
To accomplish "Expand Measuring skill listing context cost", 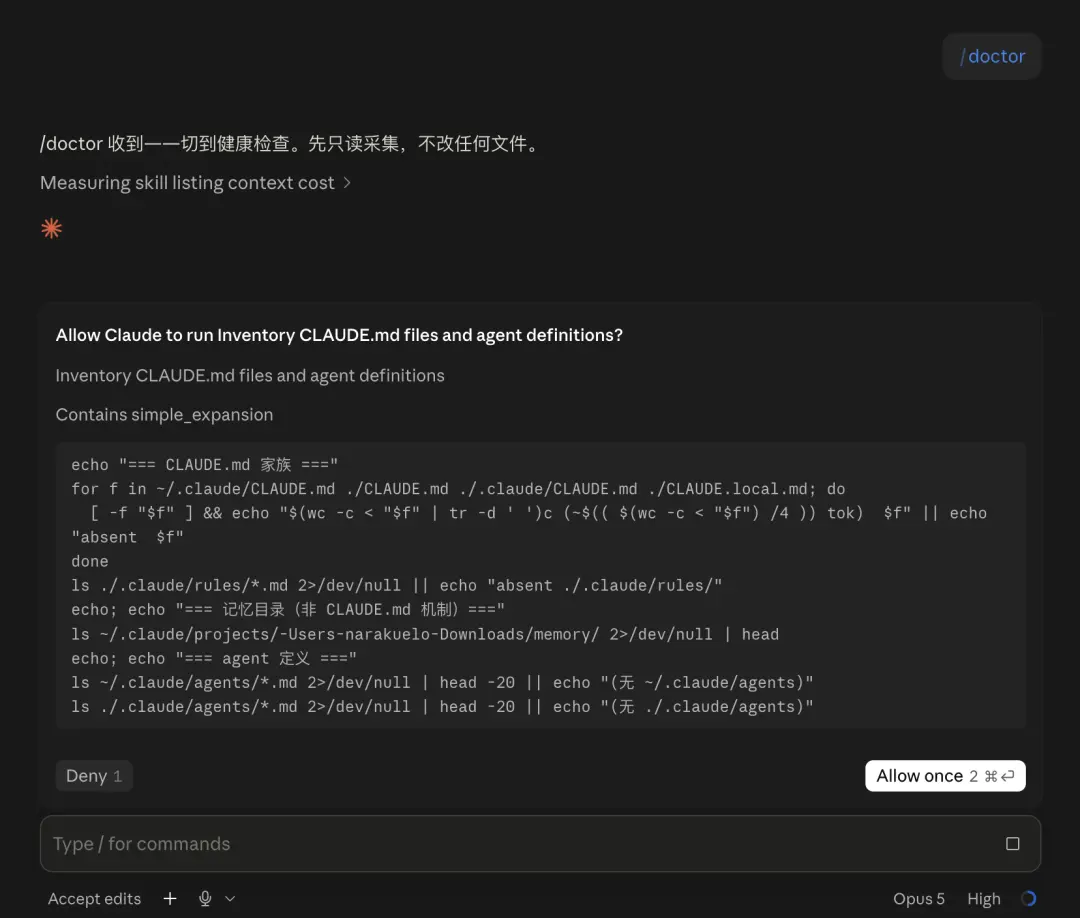I will point(196,182).
